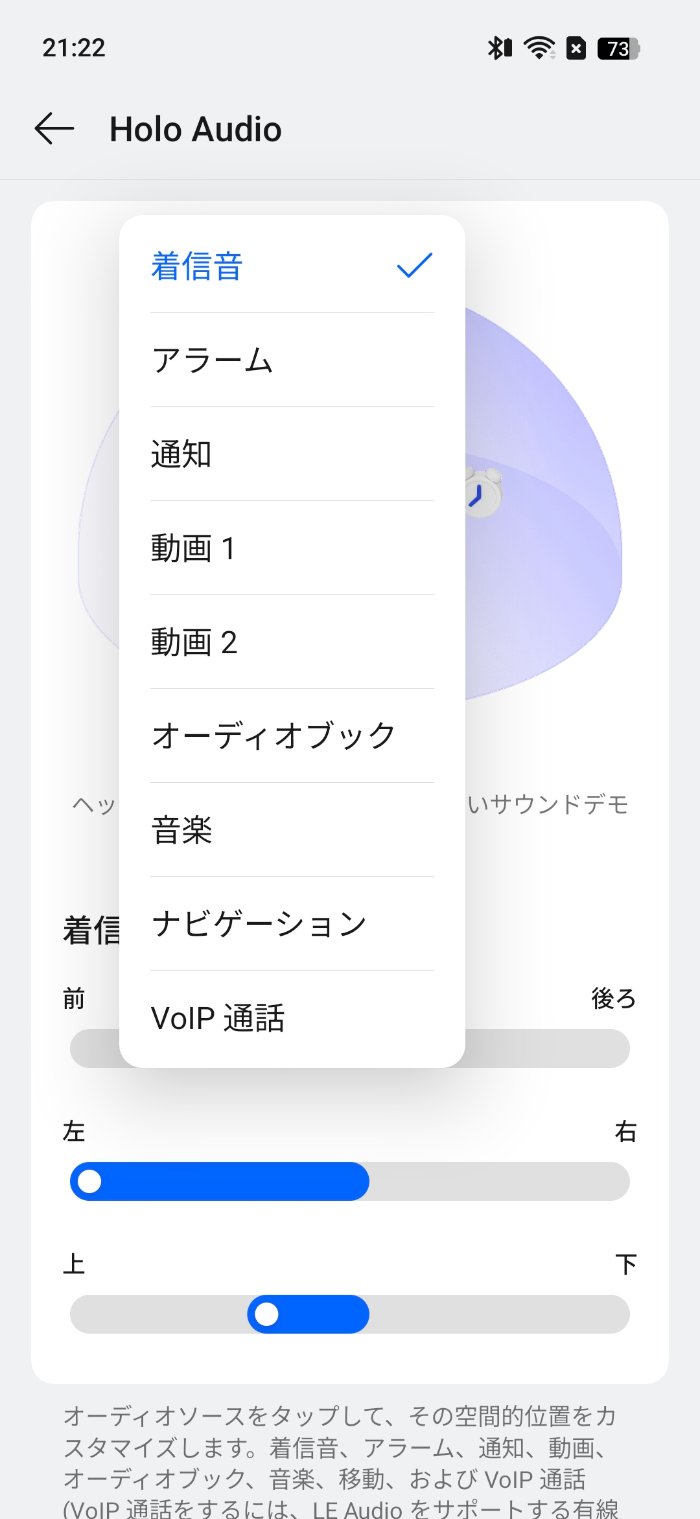Choose アラーム in the audio source menu
The height and width of the screenshot is (1519, 700).
(x=292, y=360)
